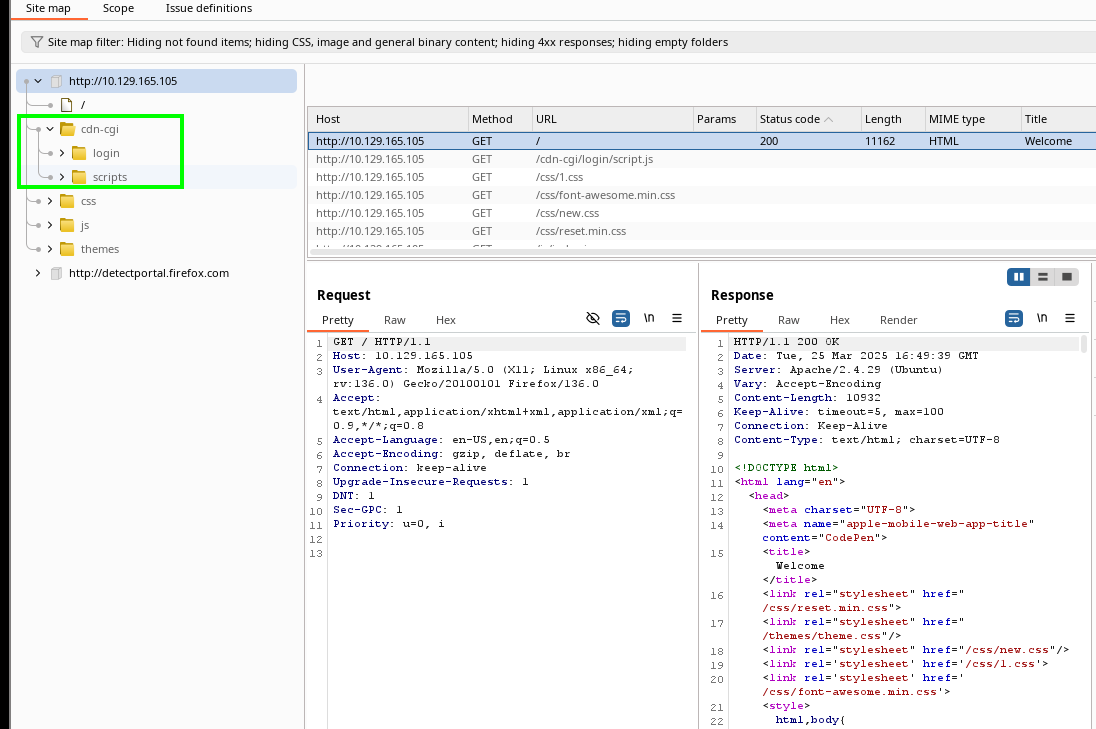Select the /css/reset.min.css table row

pos(702,231)
